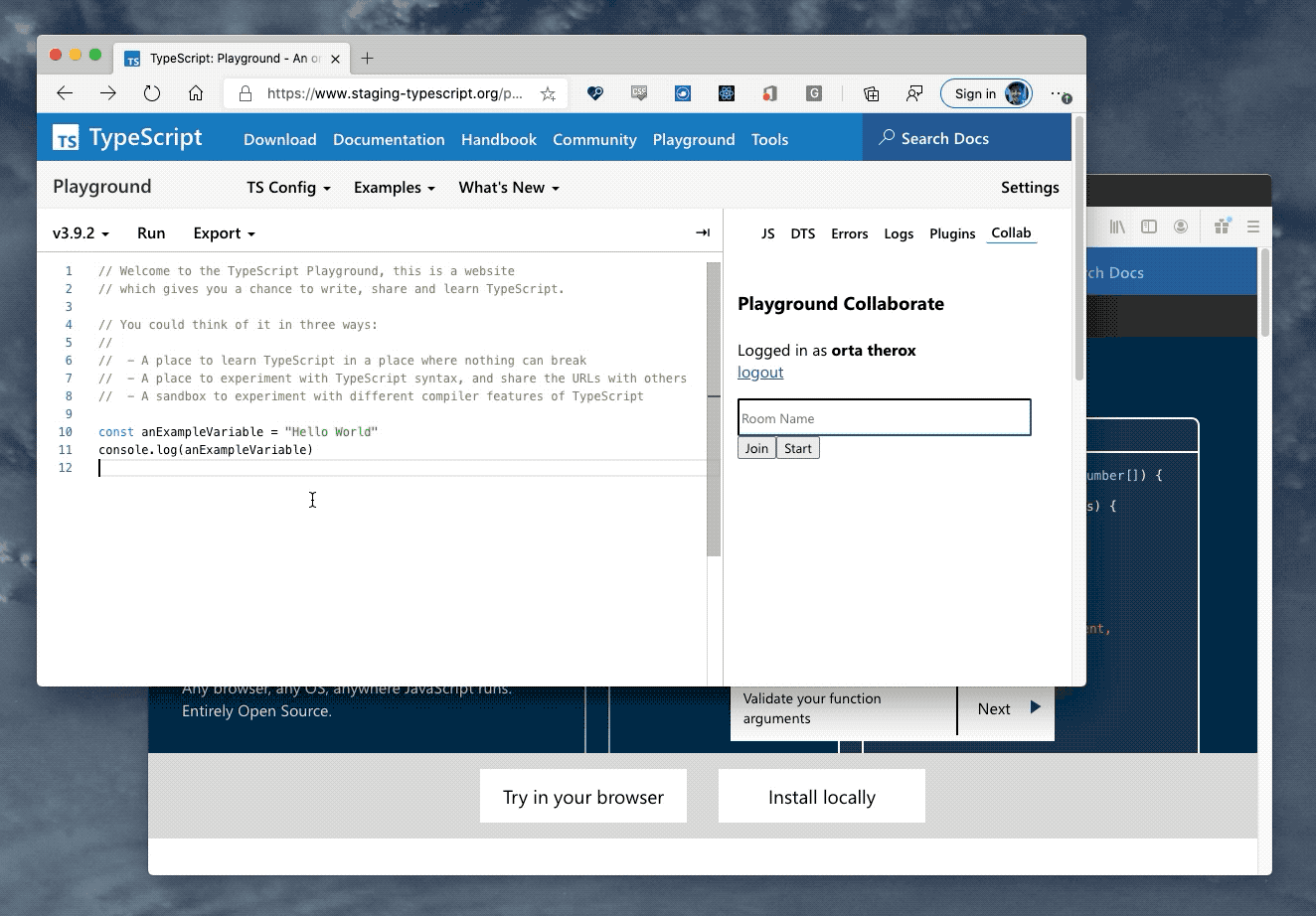Click the code editor vertical scrollbar
Viewport: 1316px width, 916px height.
[714, 409]
